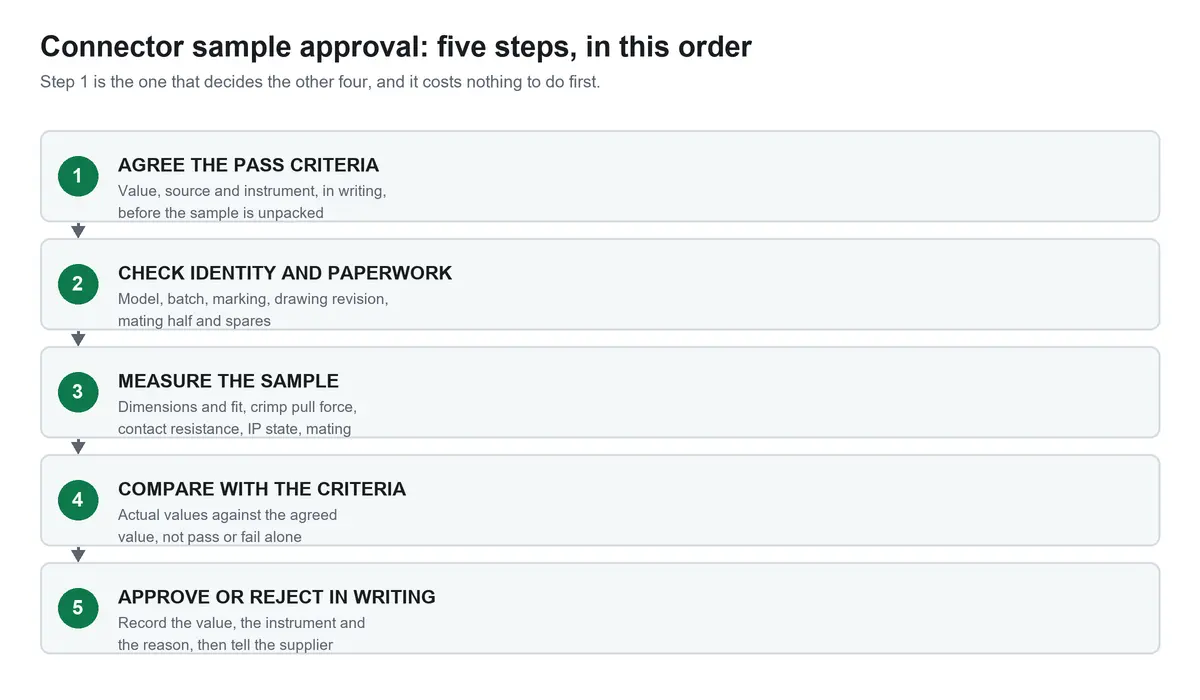This screenshot has width=1200, height=700.
Task: Click the Connector sample approval title
Action: coord(396,46)
